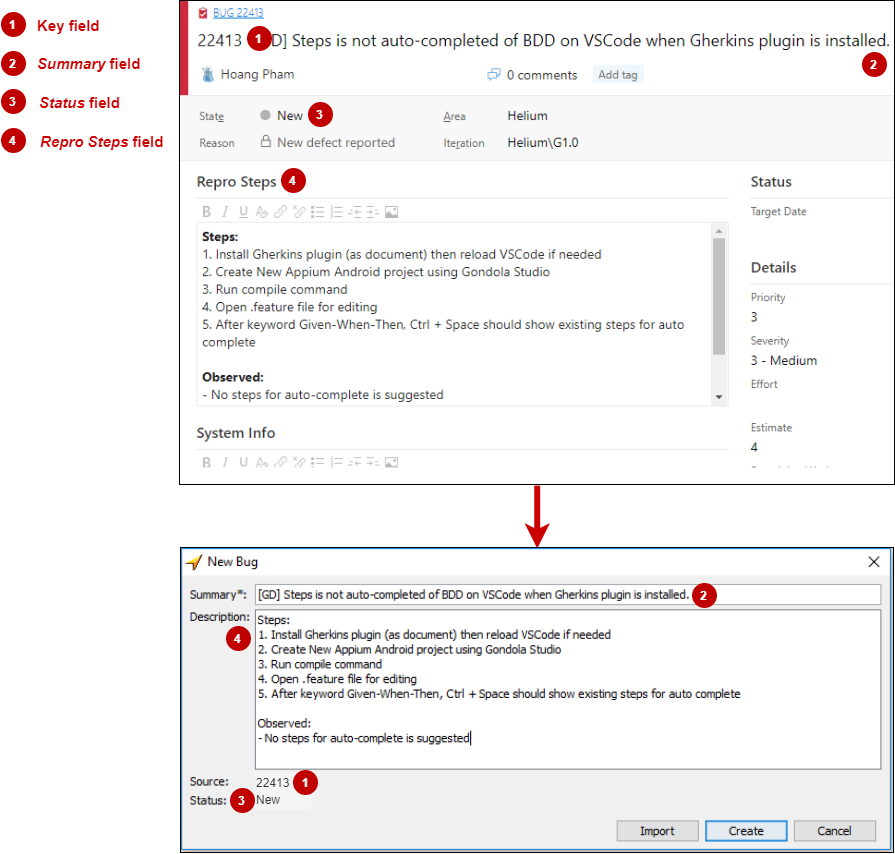895x854 pixels.
Task: Toggle Bold in the System Info toolbar
Action: tap(207, 462)
